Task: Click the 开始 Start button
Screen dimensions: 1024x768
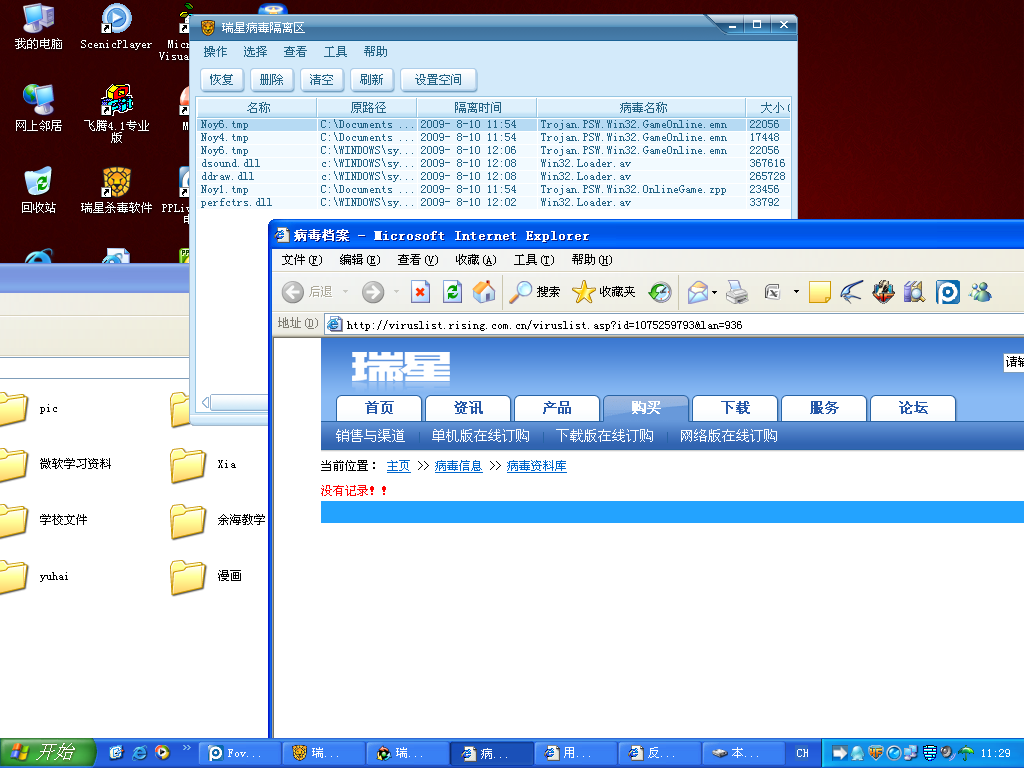Action: (x=48, y=753)
